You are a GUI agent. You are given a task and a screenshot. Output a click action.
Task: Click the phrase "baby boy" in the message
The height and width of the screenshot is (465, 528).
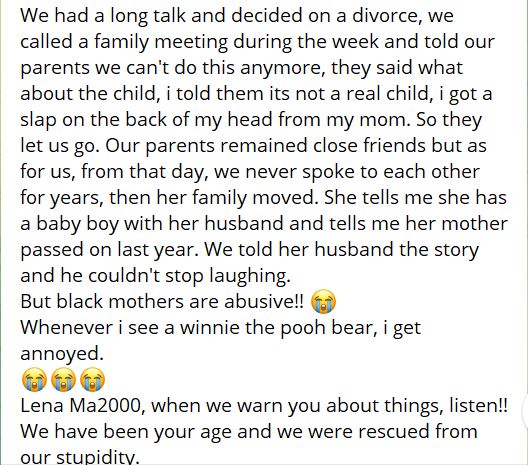coord(76,223)
